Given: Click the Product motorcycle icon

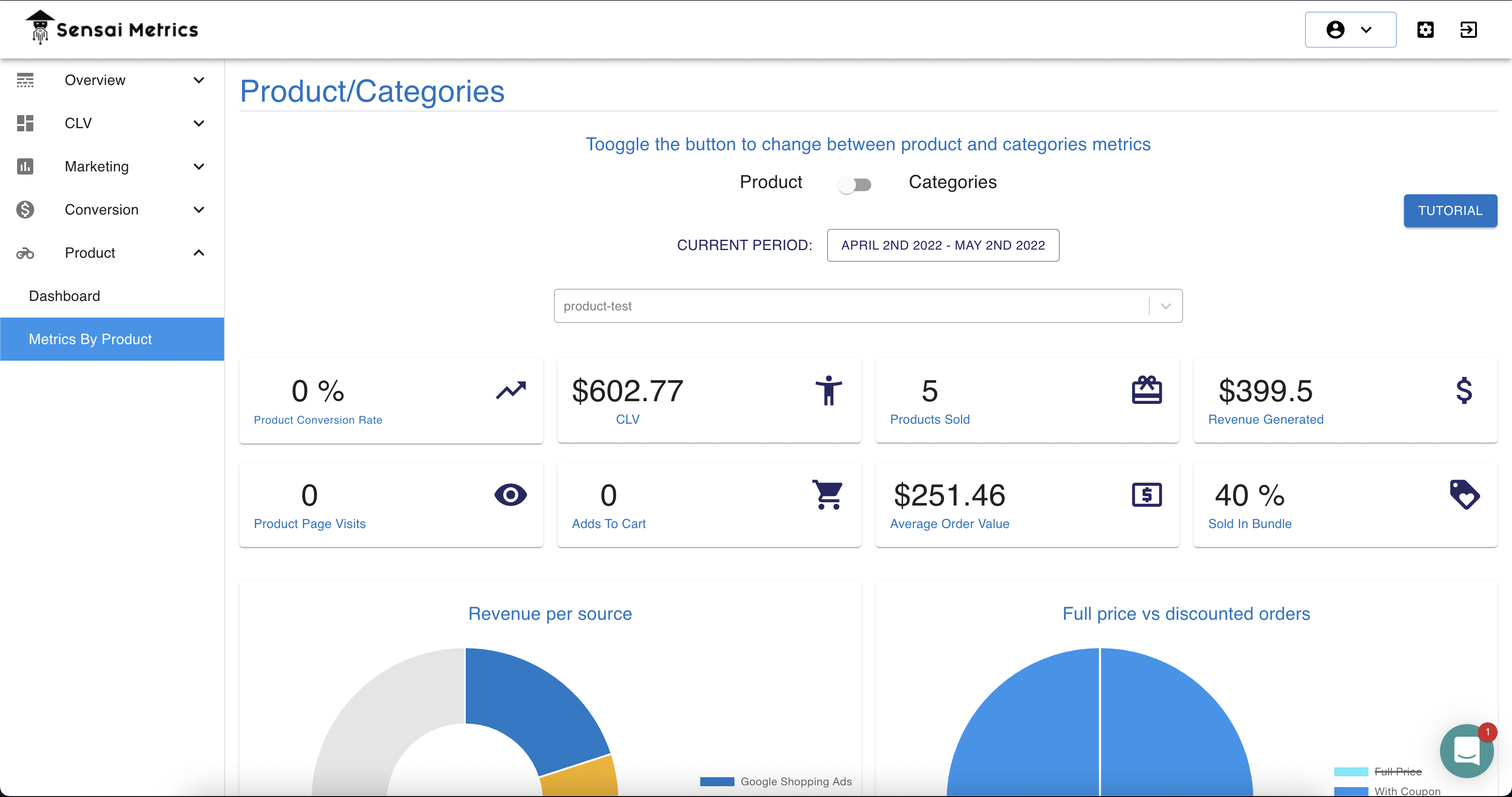Looking at the screenshot, I should (x=25, y=253).
